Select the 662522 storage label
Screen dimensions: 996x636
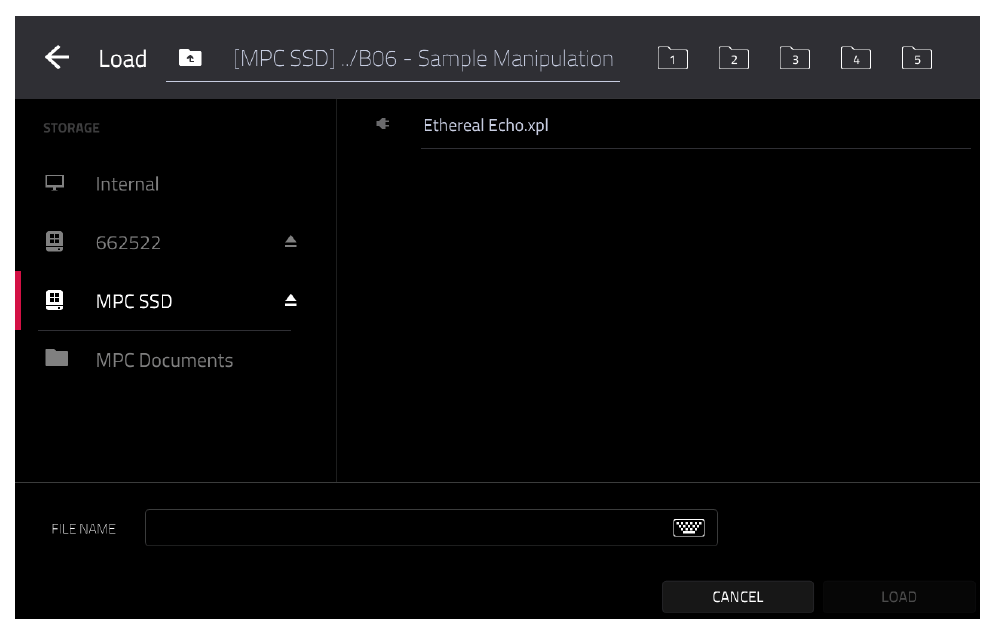tap(128, 243)
